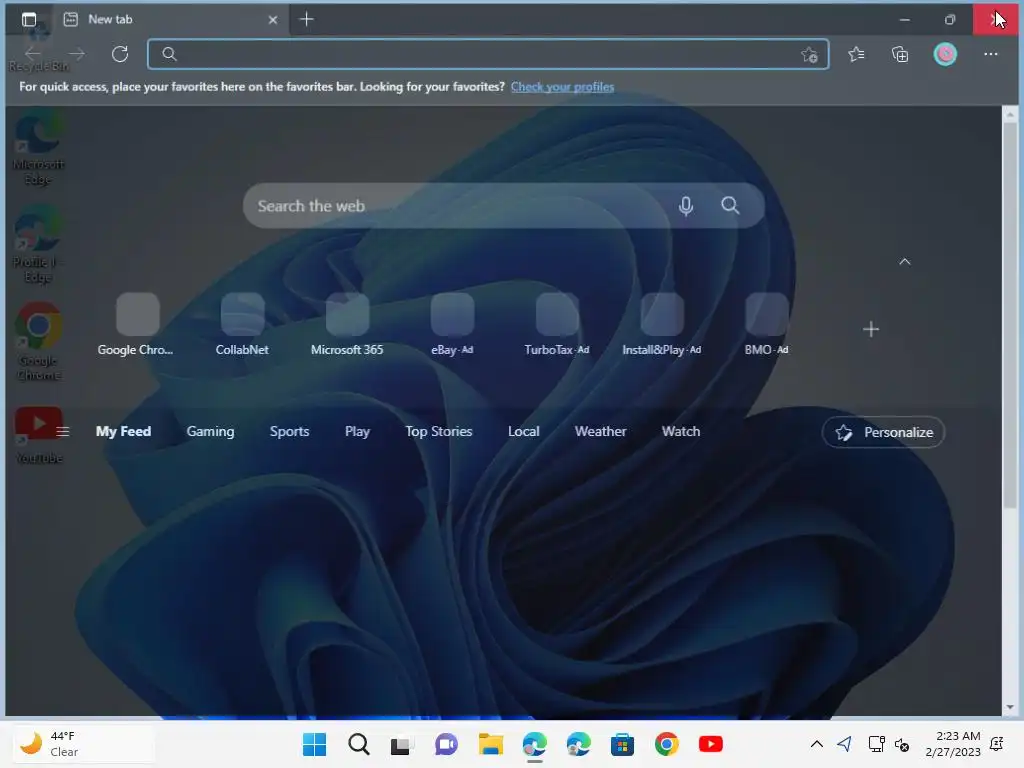This screenshot has height=768, width=1024.
Task: Open taskbar Search
Action: [359, 744]
